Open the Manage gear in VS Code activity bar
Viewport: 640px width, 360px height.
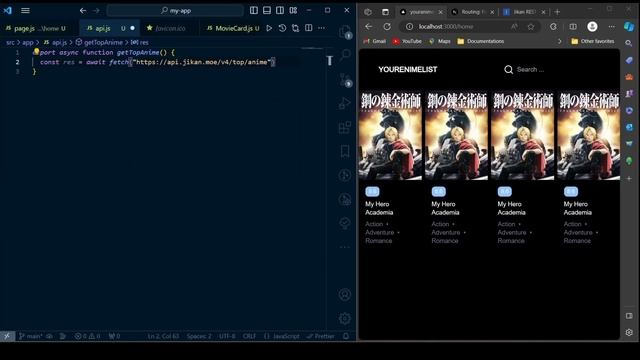344,318
